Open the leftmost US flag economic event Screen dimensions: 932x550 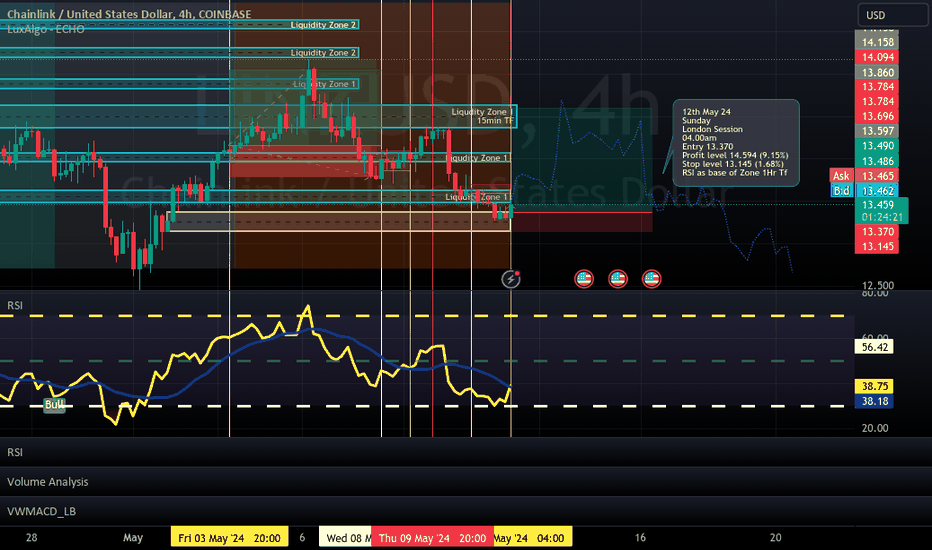[x=584, y=279]
